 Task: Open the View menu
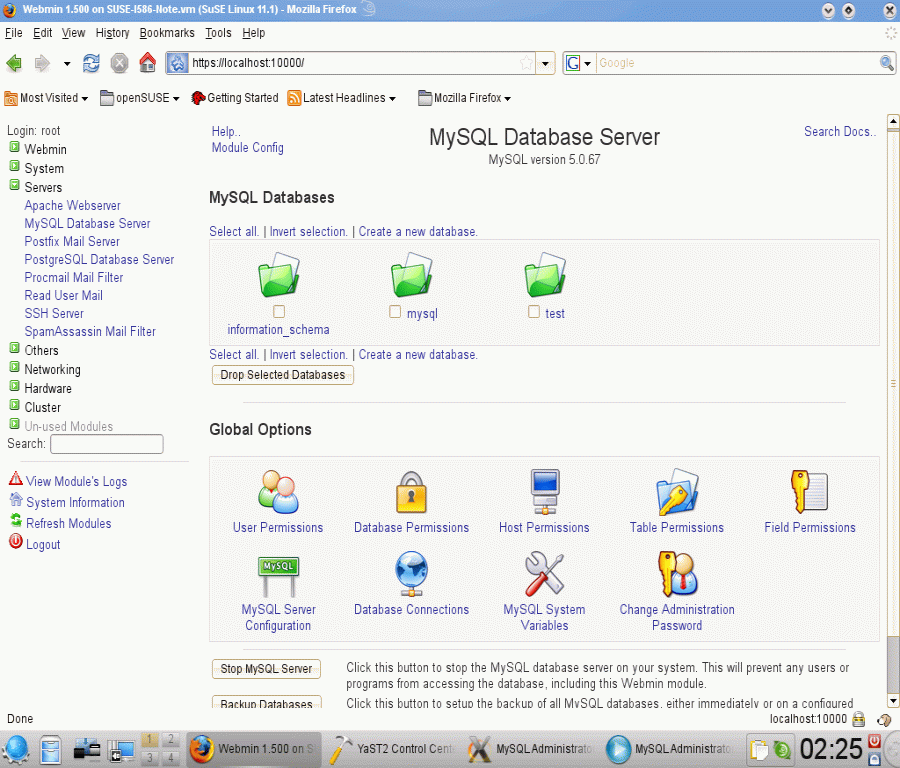click(73, 33)
